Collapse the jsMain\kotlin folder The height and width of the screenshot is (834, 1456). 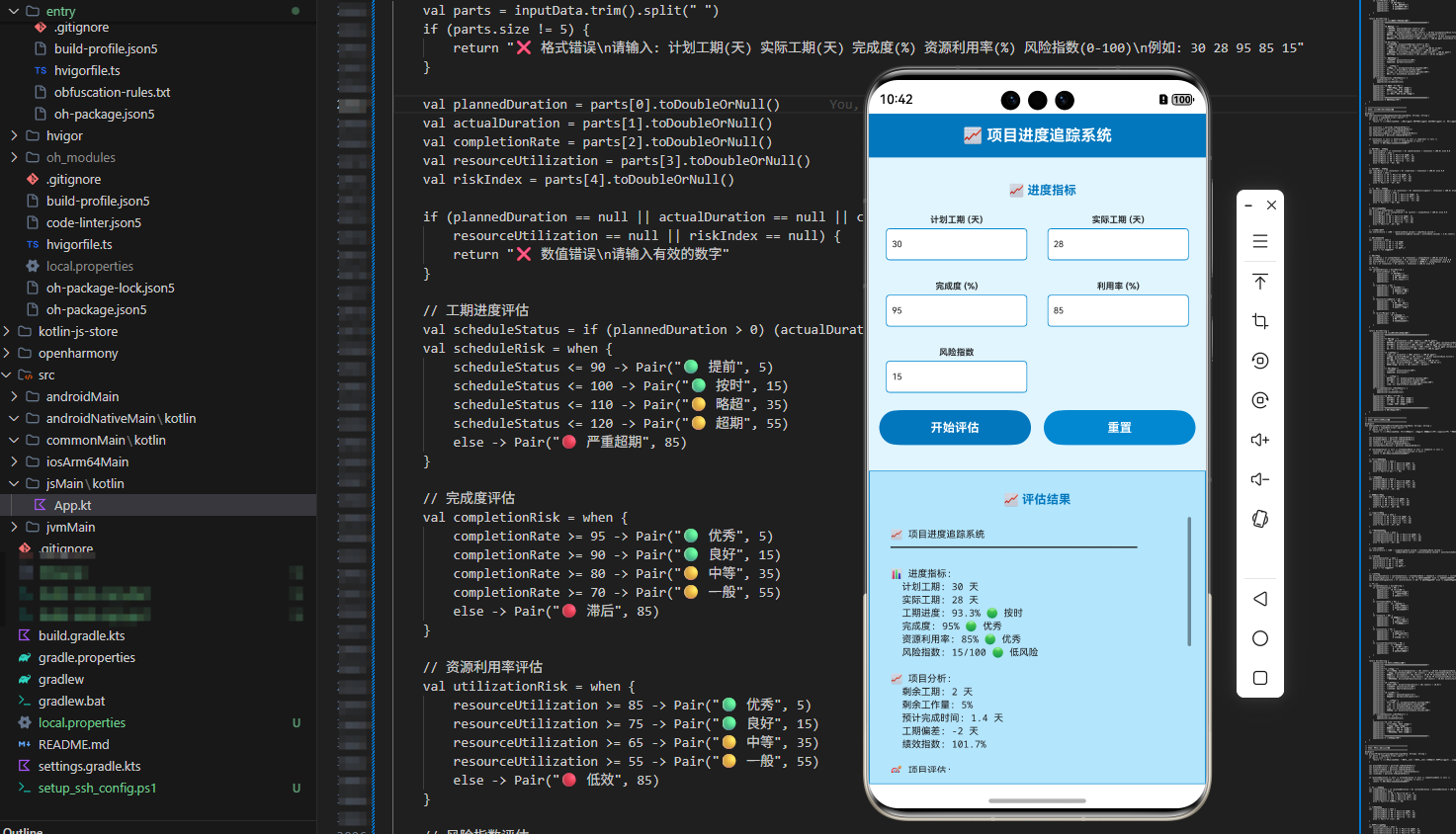pos(14,483)
